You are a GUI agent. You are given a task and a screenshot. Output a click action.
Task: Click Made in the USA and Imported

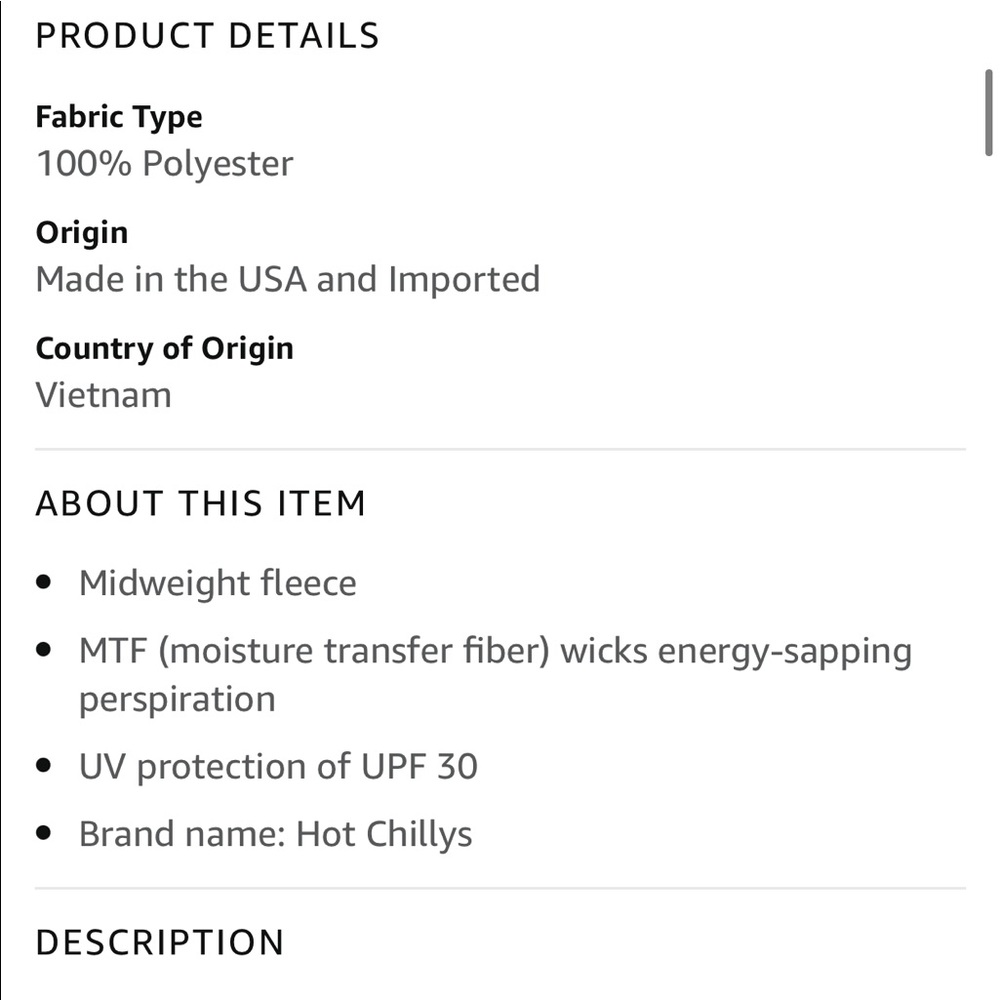(288, 279)
